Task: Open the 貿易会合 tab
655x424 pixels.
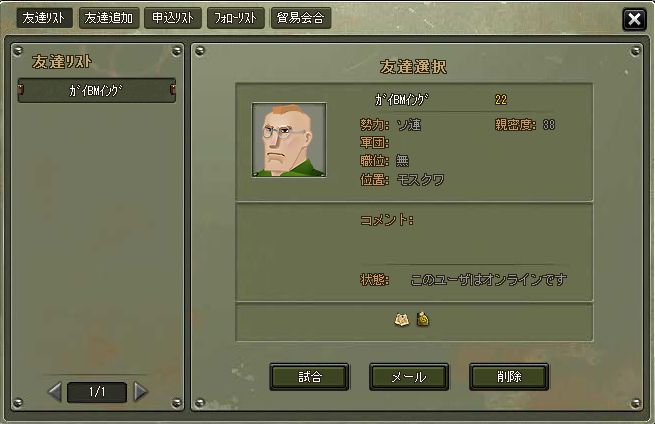Action: pos(301,18)
